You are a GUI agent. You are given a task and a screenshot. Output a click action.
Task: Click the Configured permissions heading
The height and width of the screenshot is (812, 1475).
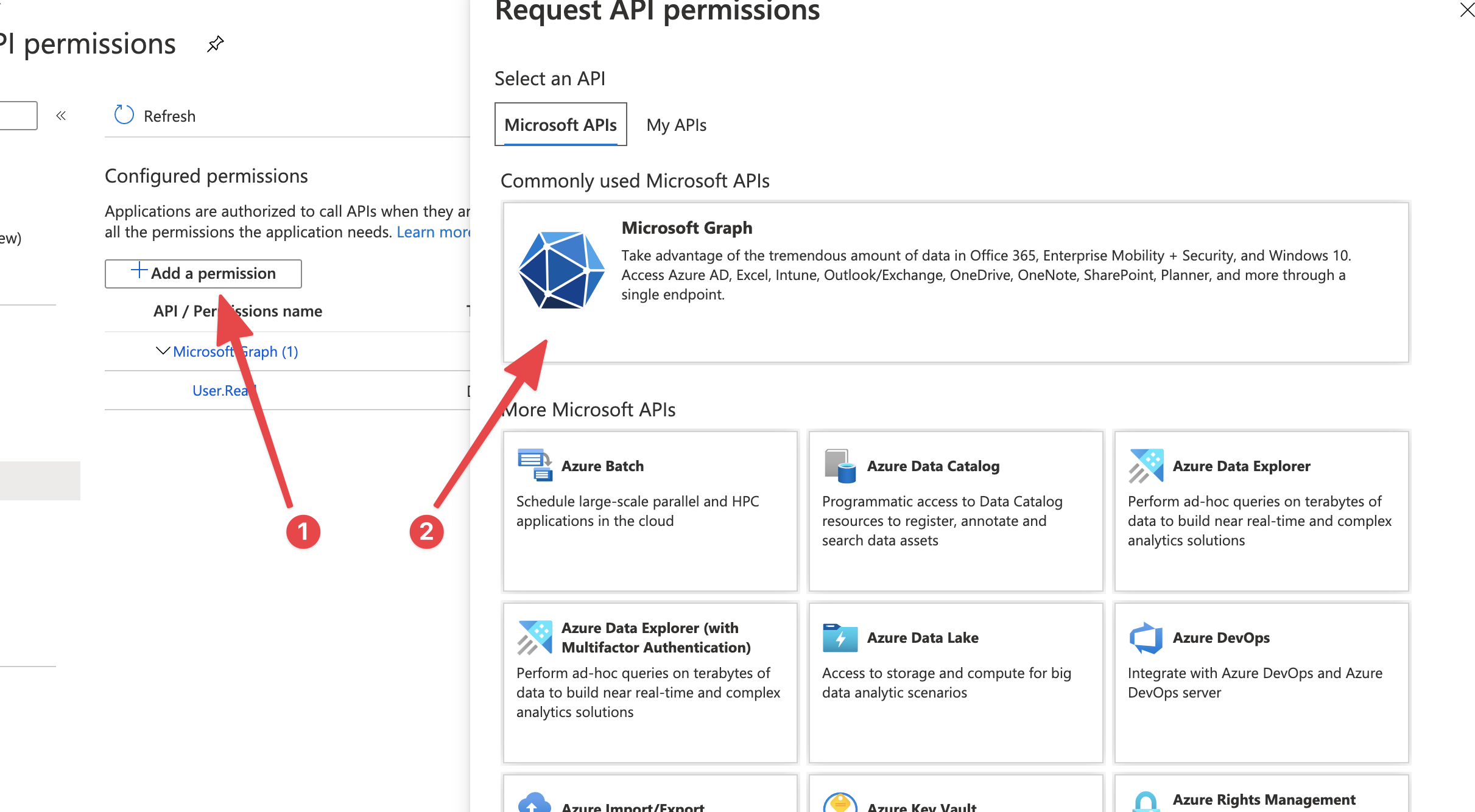pyautogui.click(x=206, y=175)
